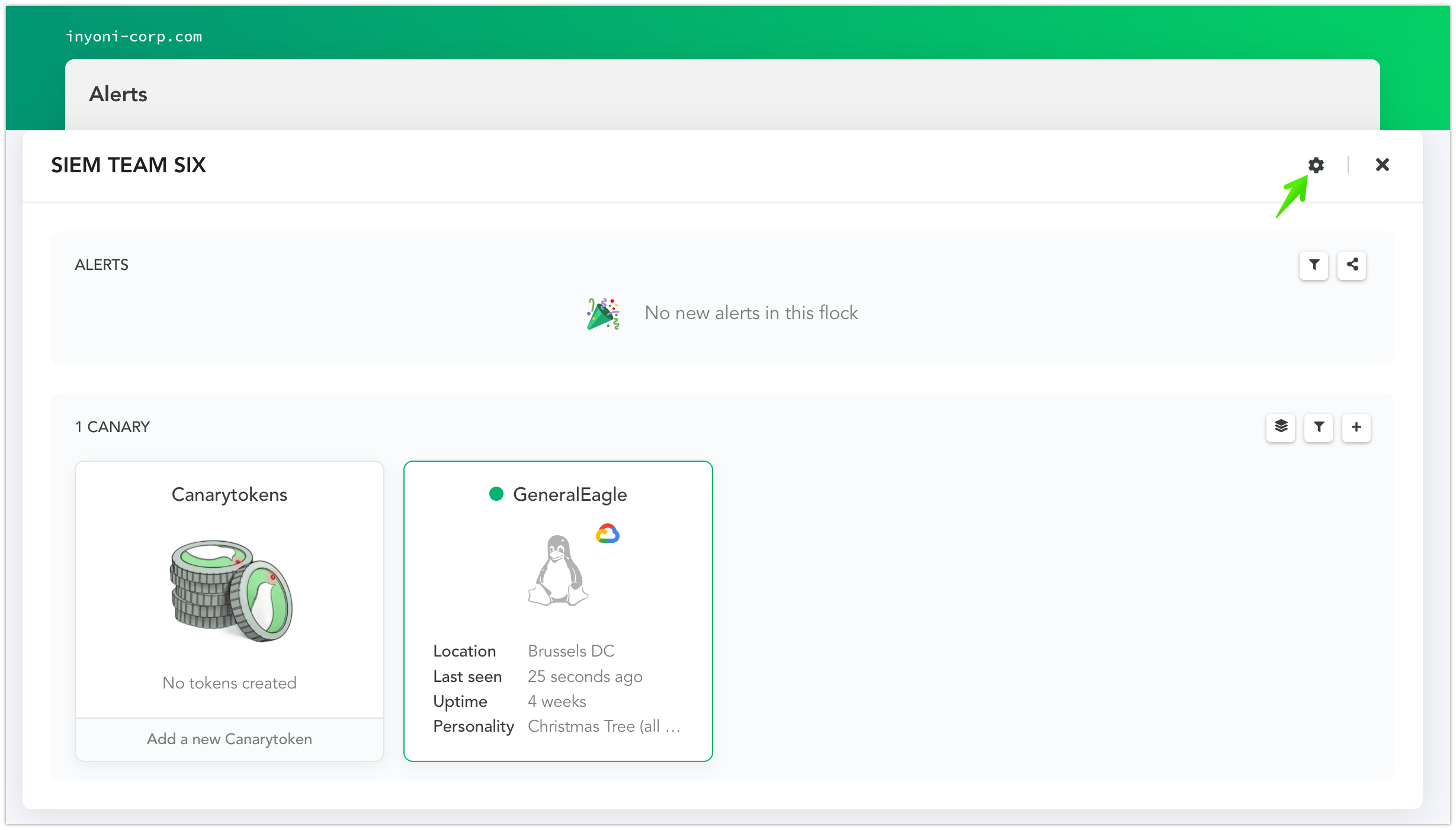Screen dimensions: 1456x830
Task: Click the Brussels DC location value
Action: (571, 651)
